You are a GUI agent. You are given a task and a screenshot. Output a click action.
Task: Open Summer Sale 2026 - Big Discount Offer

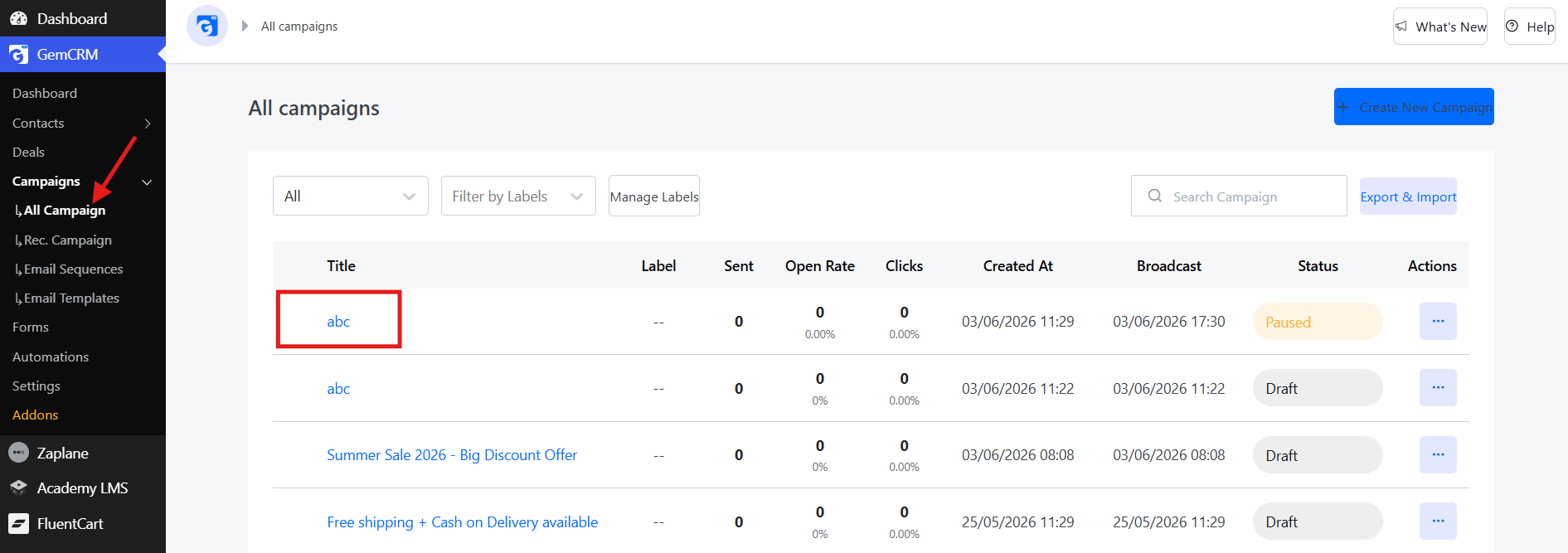452,455
